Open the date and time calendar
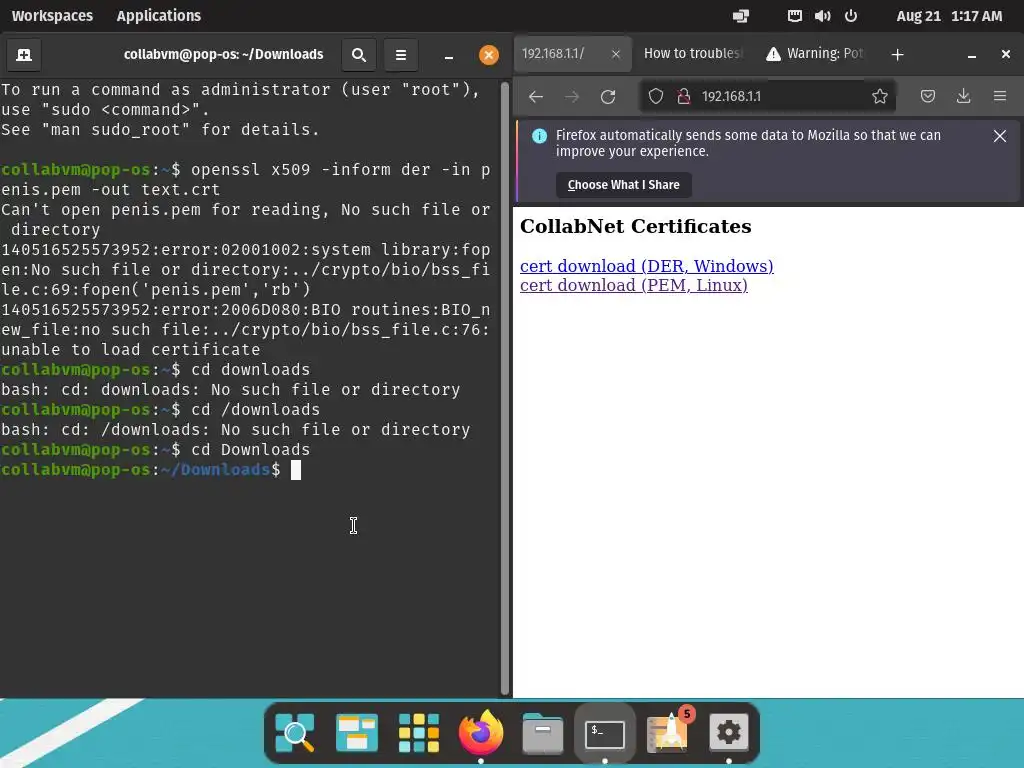The image size is (1024, 768). pyautogui.click(x=949, y=16)
